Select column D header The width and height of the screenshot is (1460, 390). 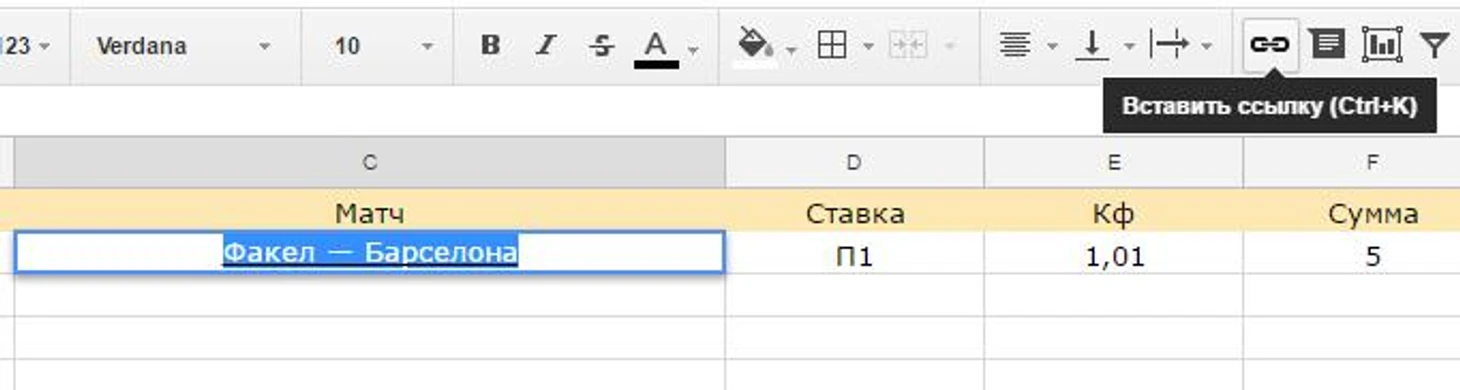click(x=854, y=162)
